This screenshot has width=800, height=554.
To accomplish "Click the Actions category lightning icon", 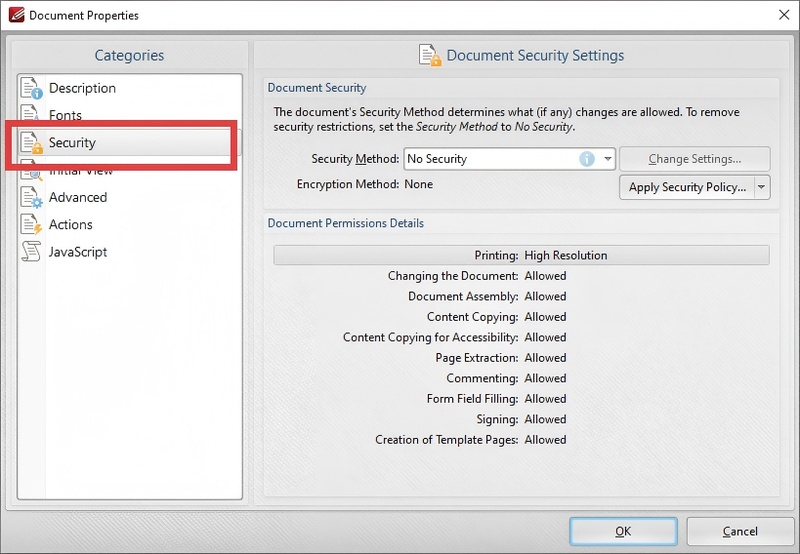I will click(x=31, y=225).
